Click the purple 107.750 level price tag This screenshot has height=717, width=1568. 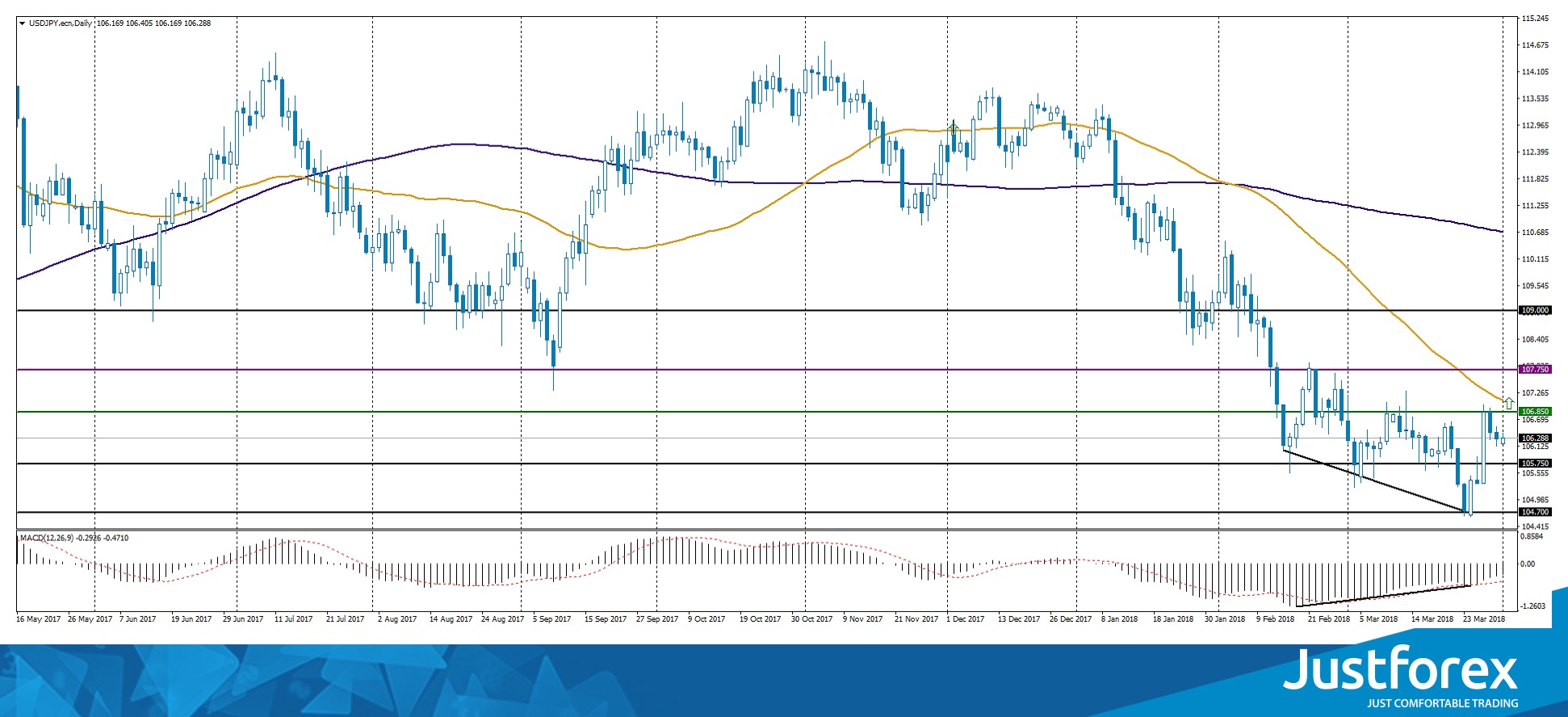coord(1535,369)
